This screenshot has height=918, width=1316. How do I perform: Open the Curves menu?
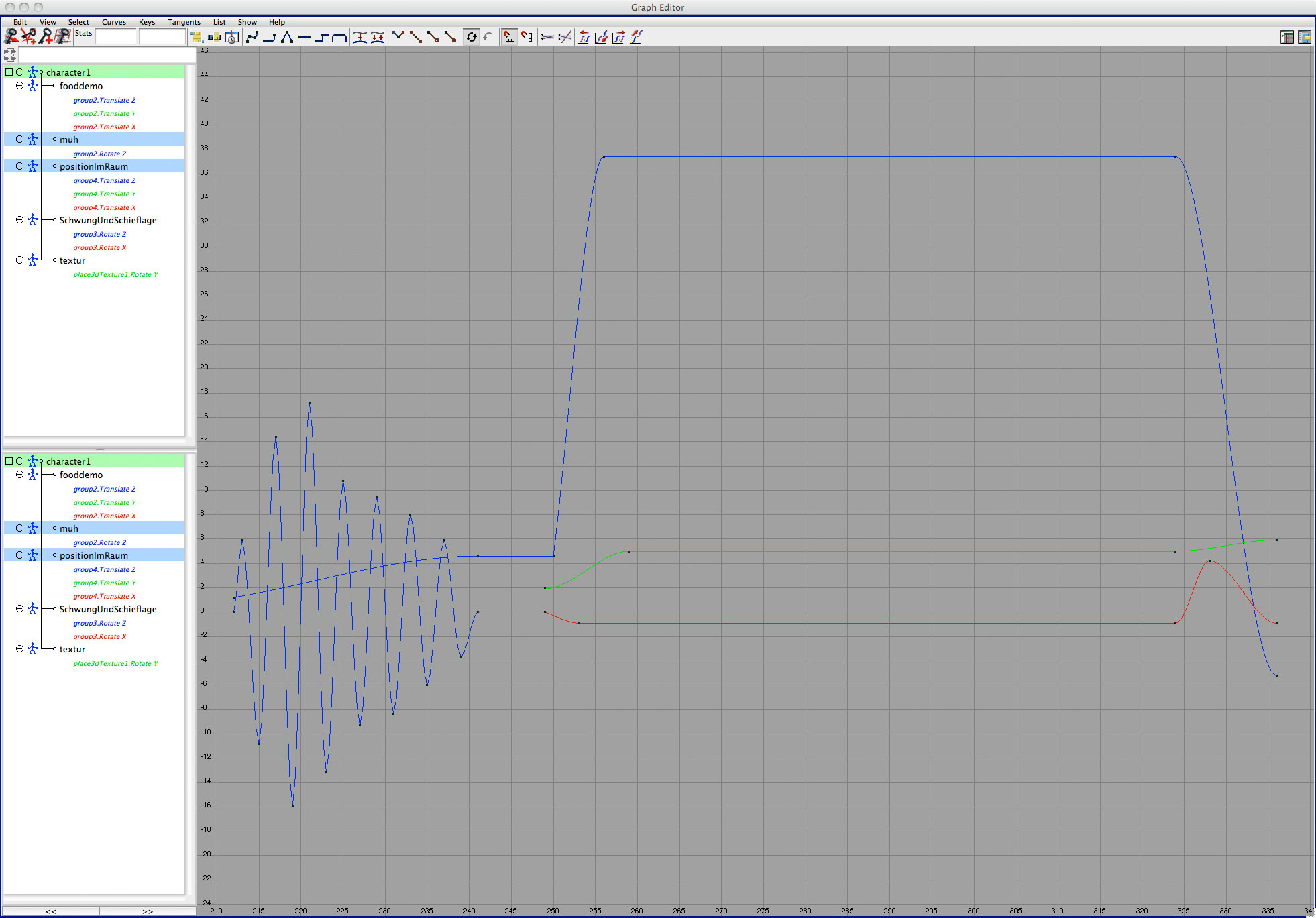[x=113, y=22]
